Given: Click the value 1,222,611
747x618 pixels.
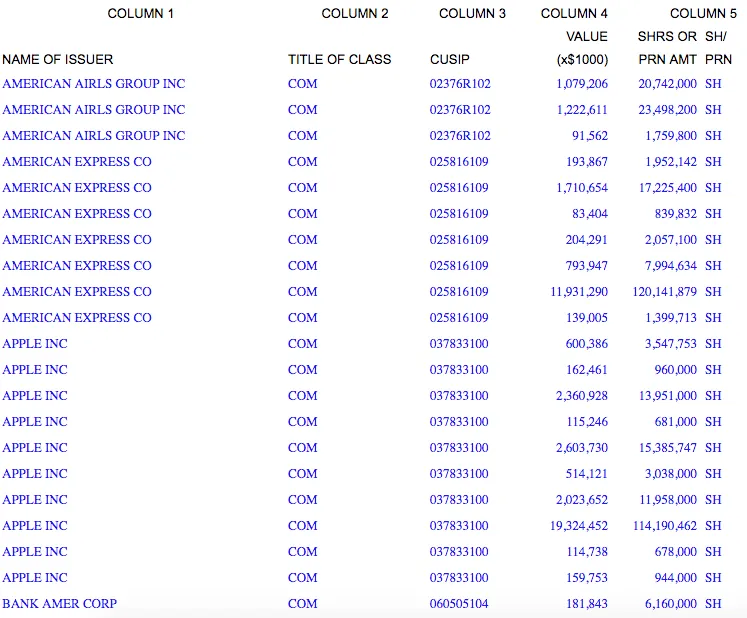Looking at the screenshot, I should pos(582,110).
